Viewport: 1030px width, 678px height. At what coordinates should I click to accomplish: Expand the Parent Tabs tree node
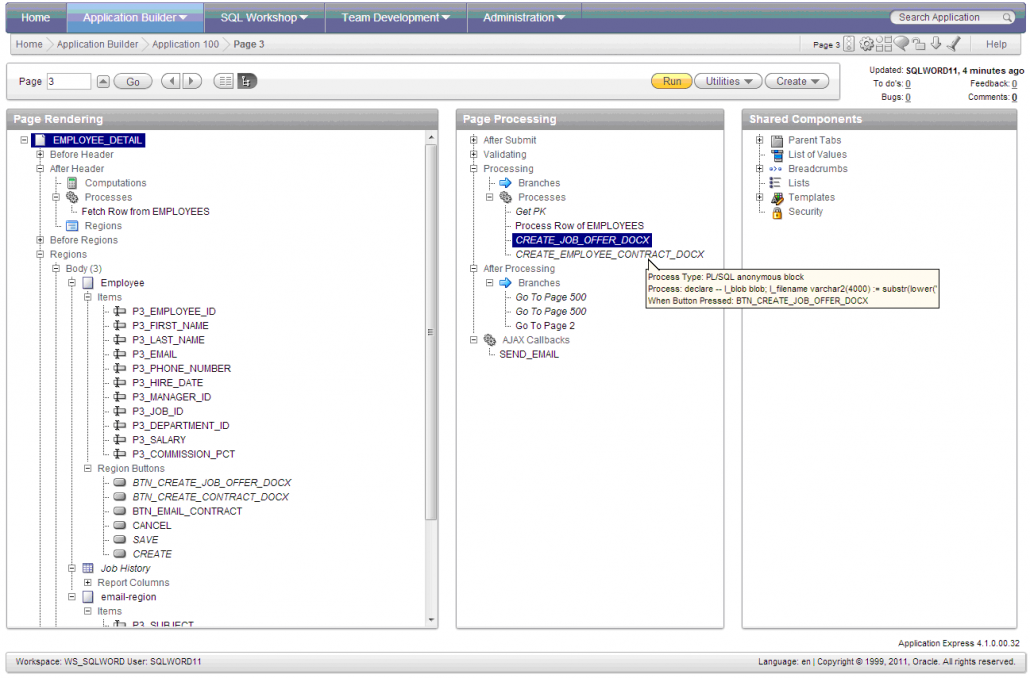(x=759, y=140)
